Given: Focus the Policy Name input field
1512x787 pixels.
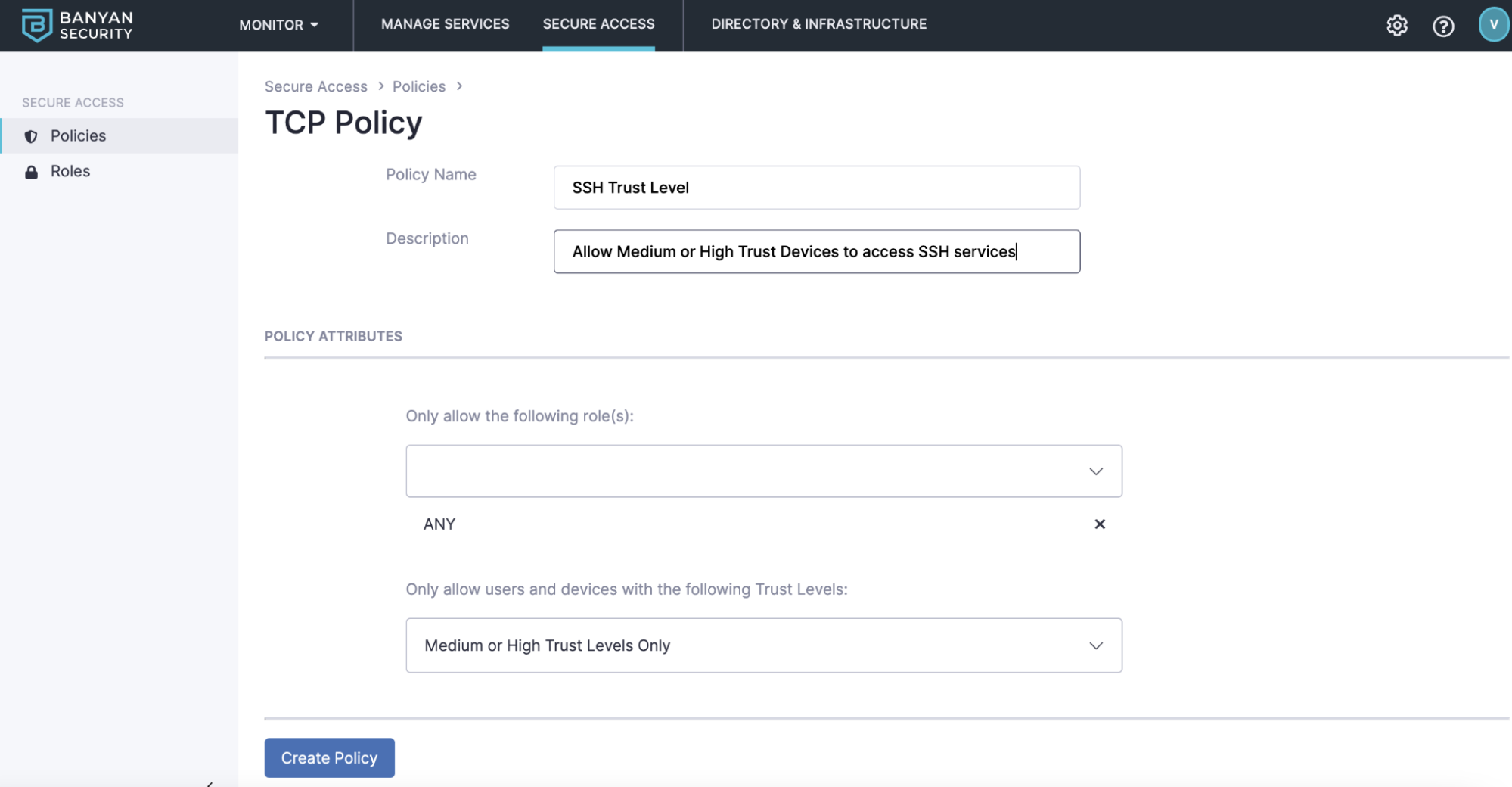Looking at the screenshot, I should pyautogui.click(x=816, y=188).
